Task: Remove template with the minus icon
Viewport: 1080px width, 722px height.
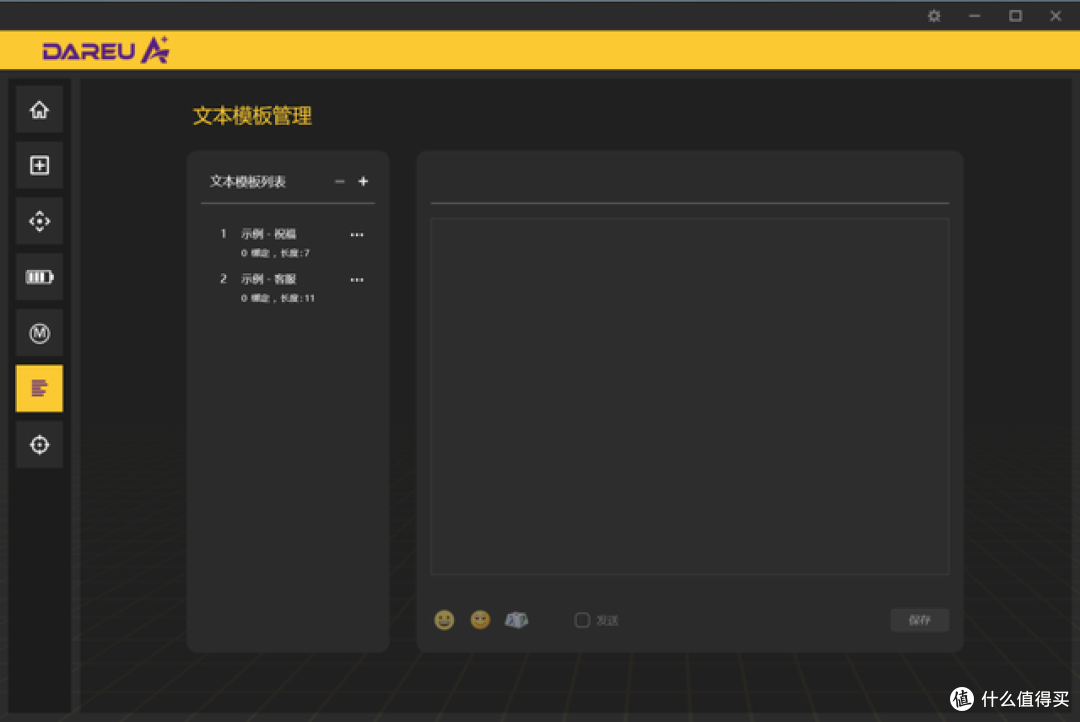Action: 340,181
